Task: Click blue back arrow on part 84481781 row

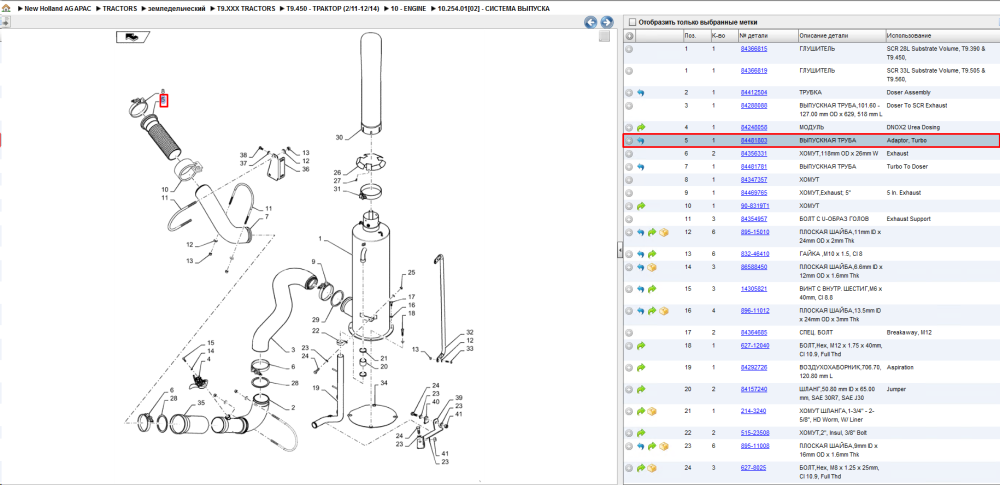Action: 641,167
